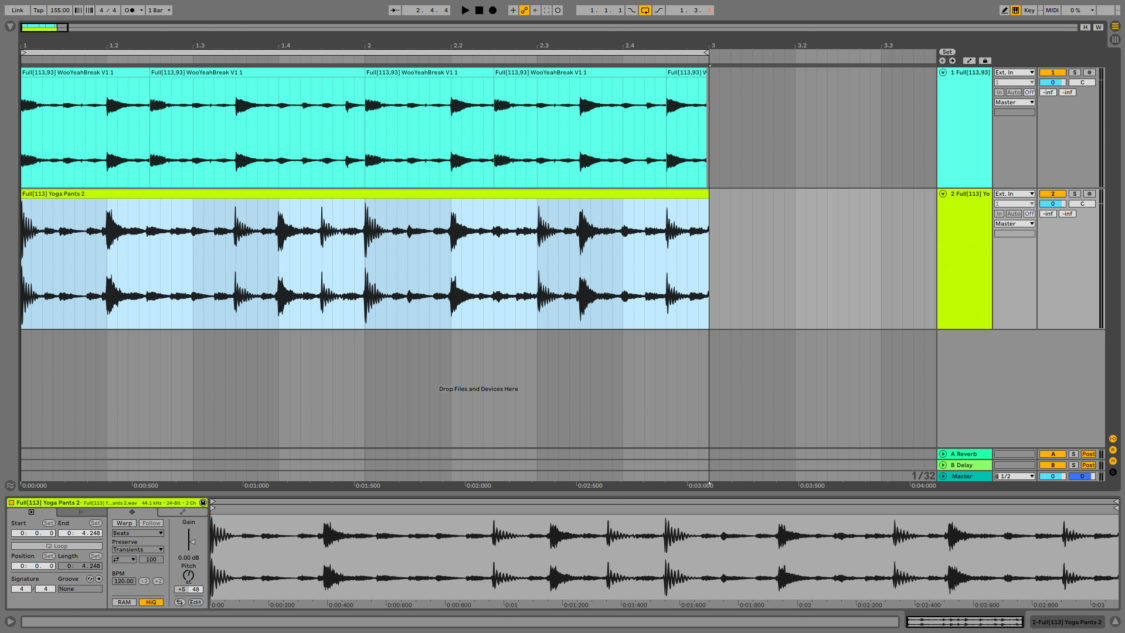Screen dimensions: 1125x633
Task: Click the hot-swap icon in the clip title bar
Action: click(x=203, y=503)
